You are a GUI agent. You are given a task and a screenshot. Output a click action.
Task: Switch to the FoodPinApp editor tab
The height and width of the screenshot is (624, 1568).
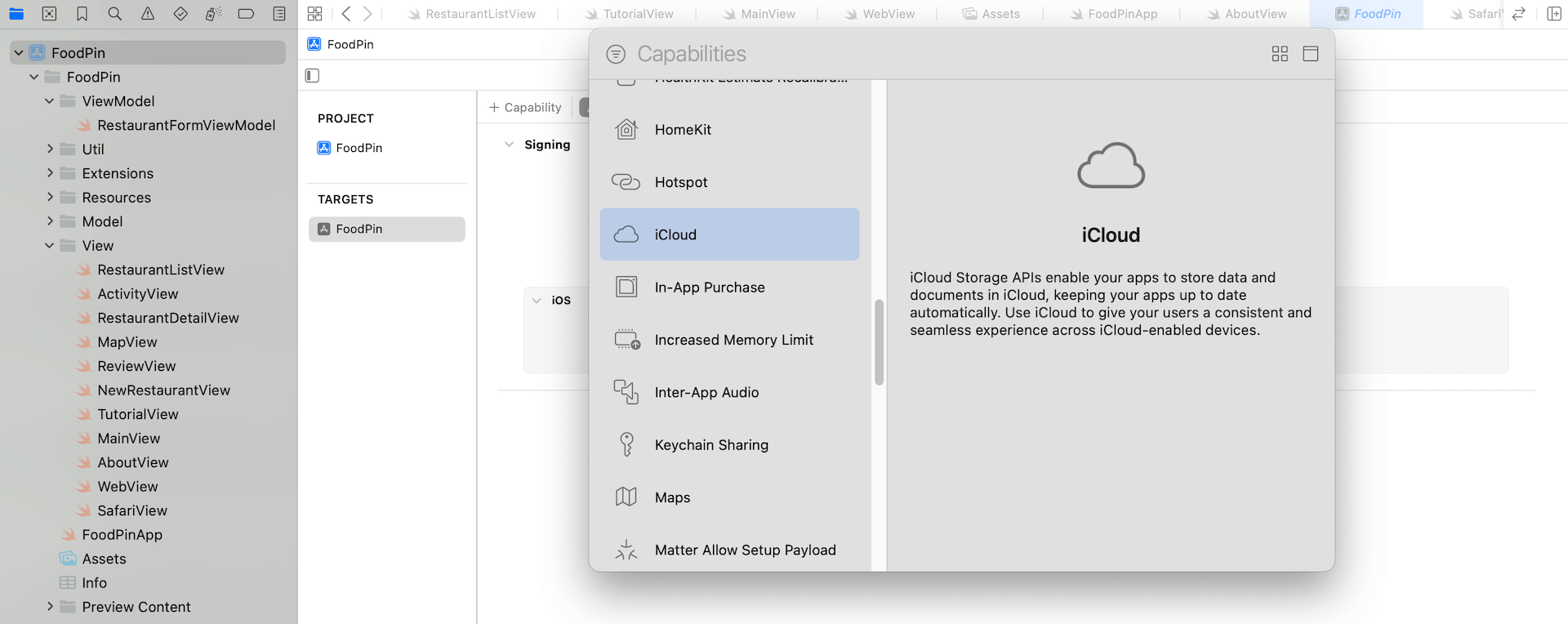[x=1114, y=14]
